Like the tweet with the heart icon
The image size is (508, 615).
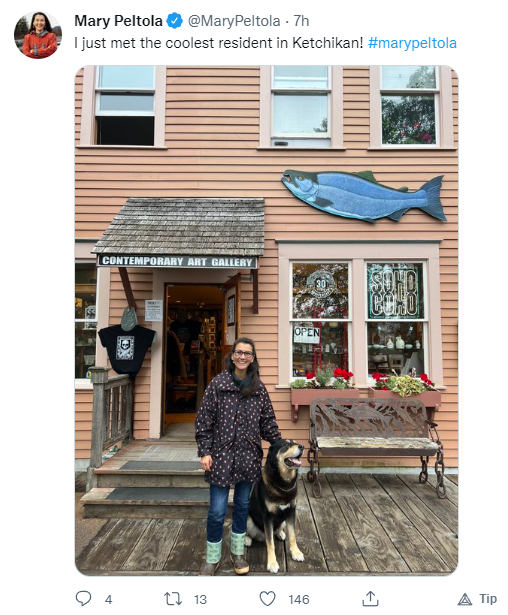click(268, 599)
